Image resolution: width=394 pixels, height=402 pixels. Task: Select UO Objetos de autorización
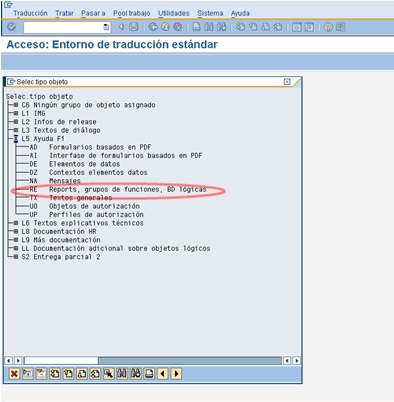(85, 206)
